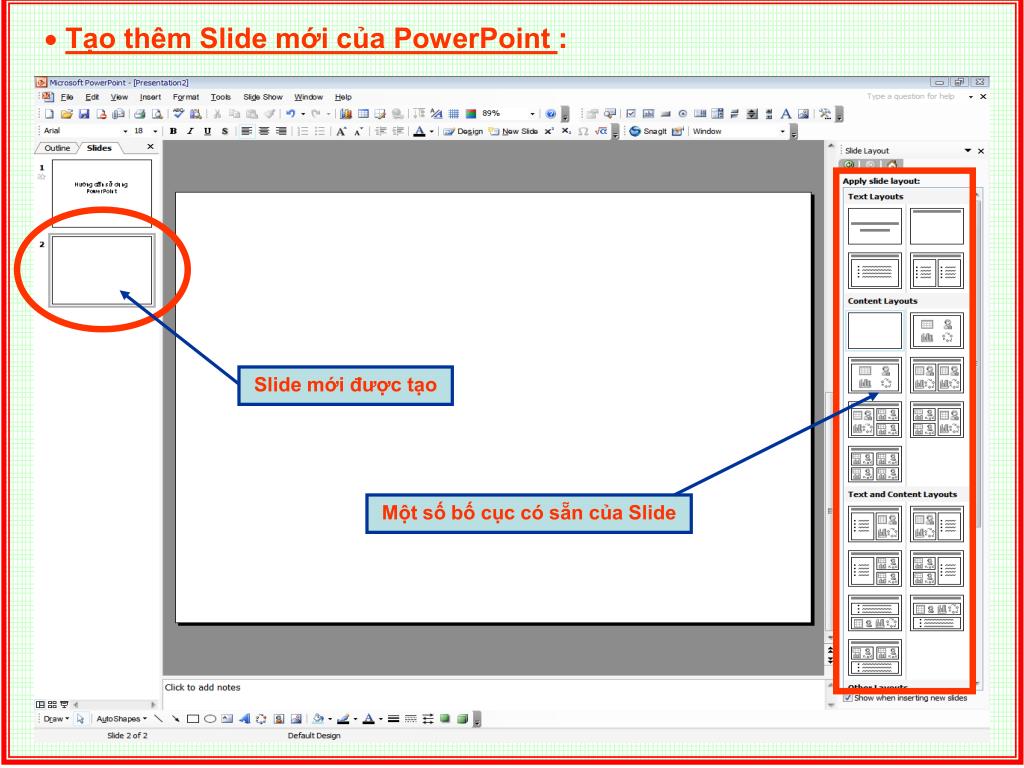Click the Equation square-root icon
Viewport: 1024px width, 768px height.
click(x=601, y=131)
